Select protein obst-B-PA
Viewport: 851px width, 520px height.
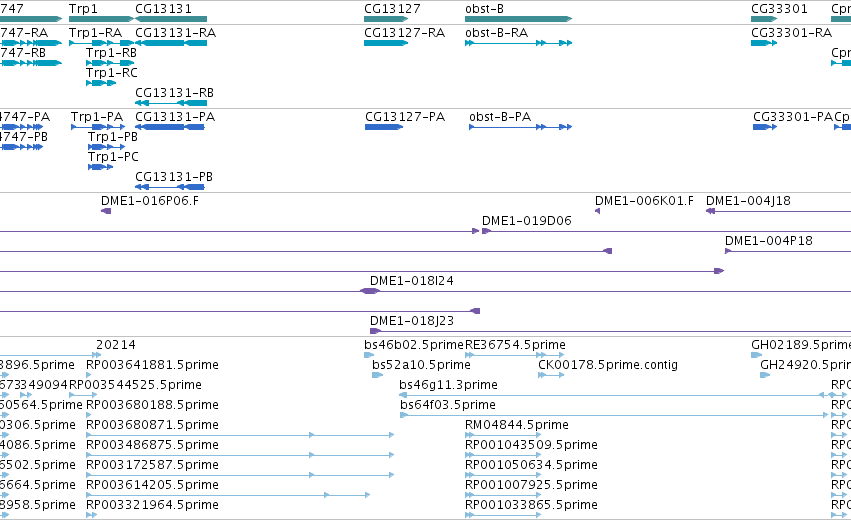click(520, 127)
